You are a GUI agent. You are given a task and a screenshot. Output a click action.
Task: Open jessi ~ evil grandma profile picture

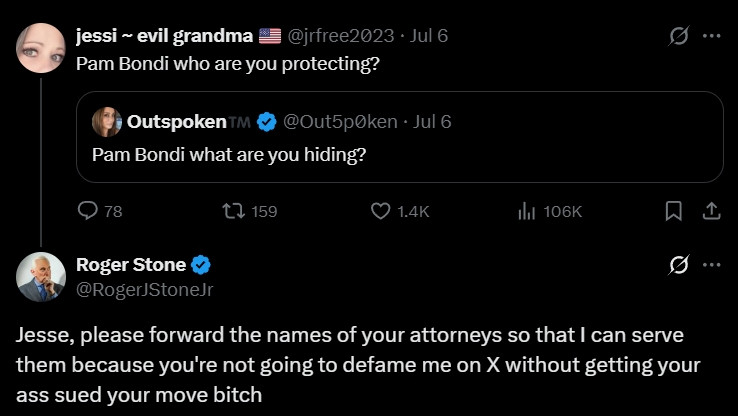[x=40, y=48]
